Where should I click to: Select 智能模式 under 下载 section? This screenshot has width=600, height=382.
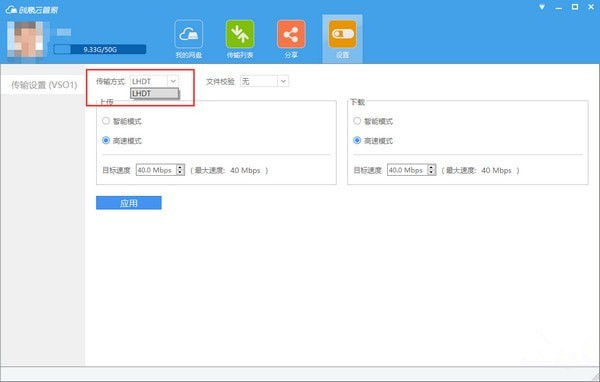[x=373, y=121]
